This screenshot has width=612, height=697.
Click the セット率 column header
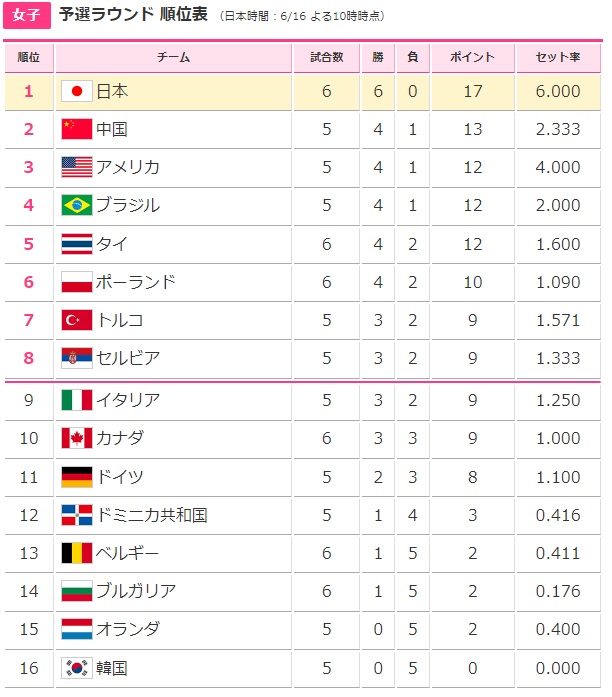tap(558, 58)
